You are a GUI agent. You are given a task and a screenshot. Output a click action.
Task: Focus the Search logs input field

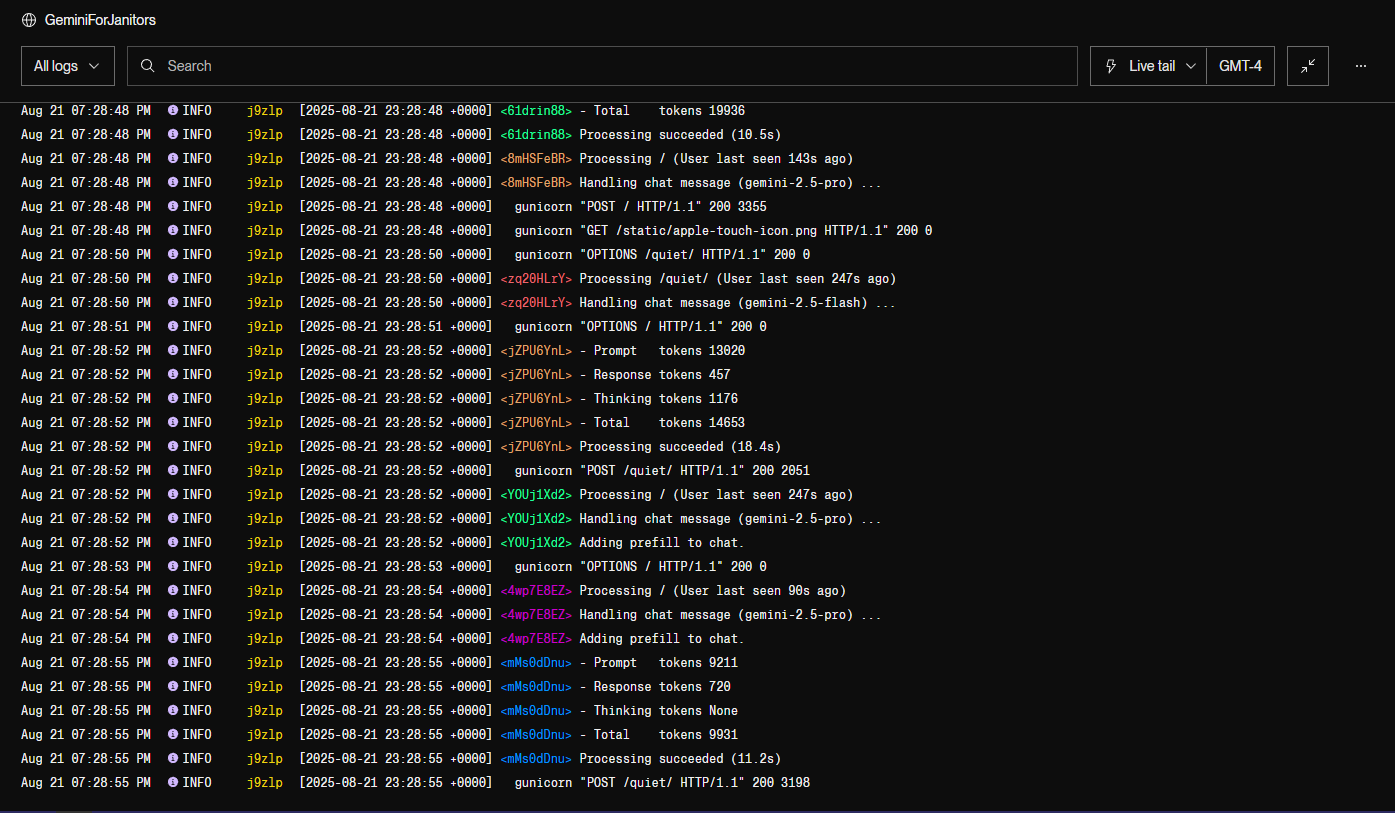602,66
